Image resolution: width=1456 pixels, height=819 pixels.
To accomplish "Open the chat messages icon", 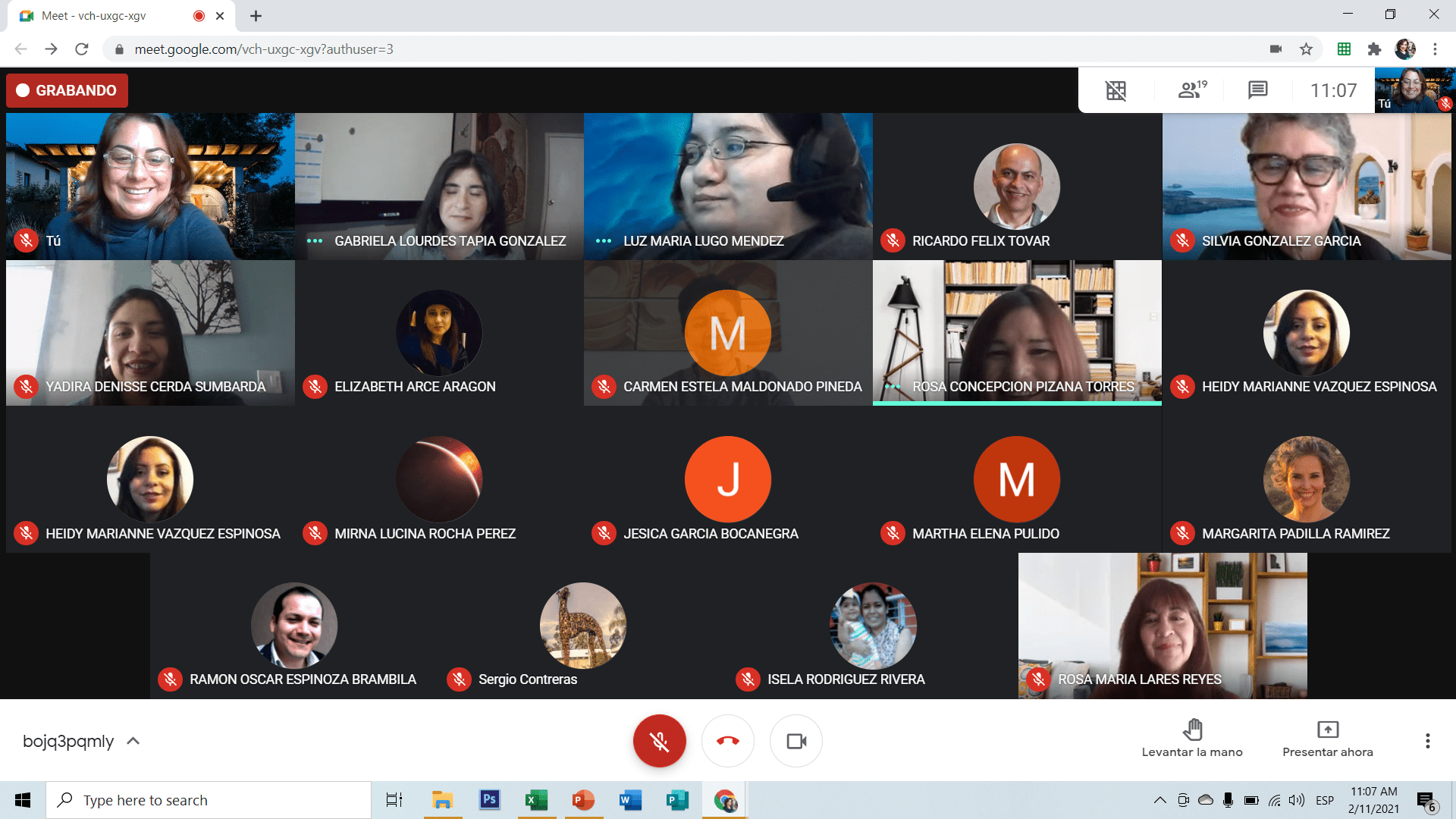I will pyautogui.click(x=1257, y=90).
